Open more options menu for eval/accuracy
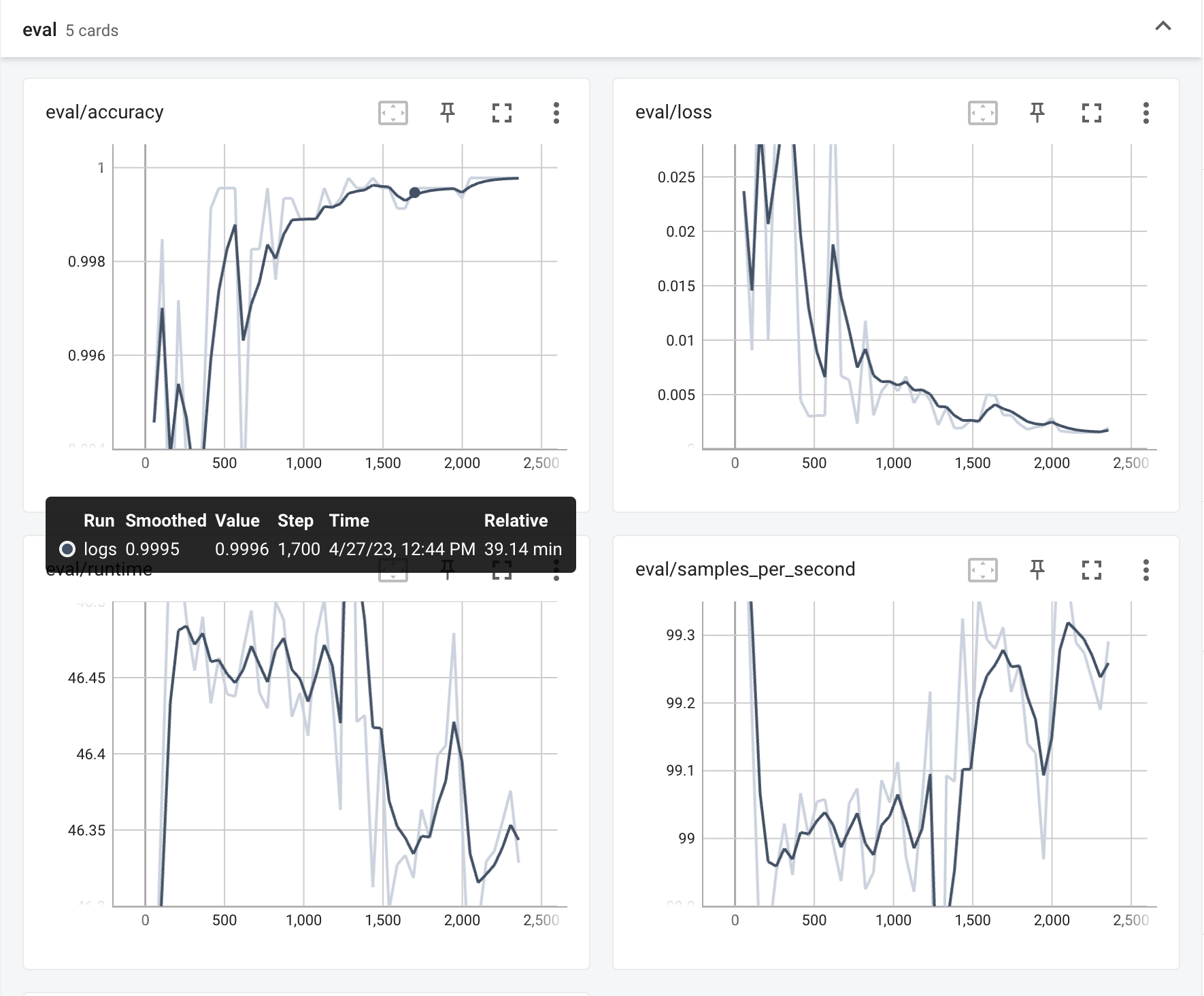 [x=556, y=113]
